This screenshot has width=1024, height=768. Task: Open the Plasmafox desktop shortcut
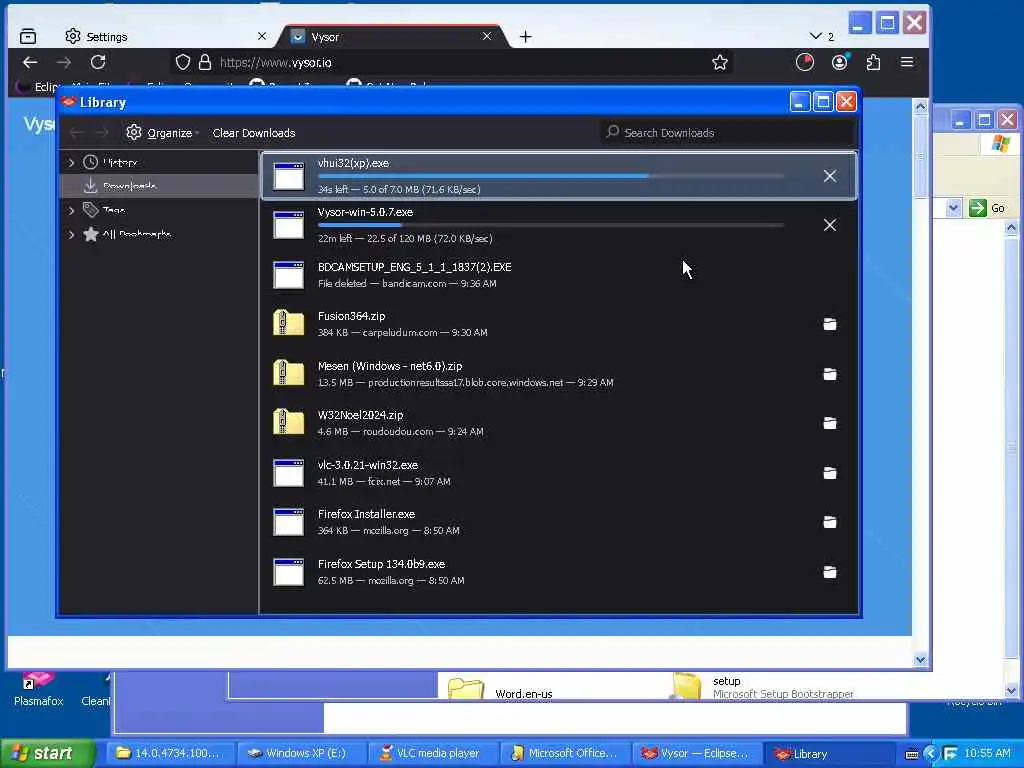pos(39,690)
